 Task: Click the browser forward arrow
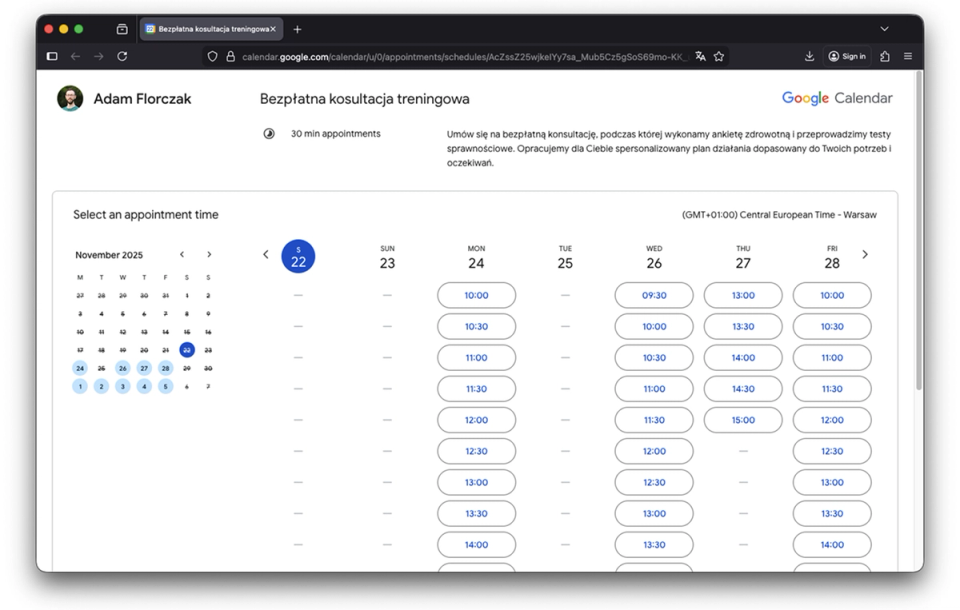tap(99, 56)
